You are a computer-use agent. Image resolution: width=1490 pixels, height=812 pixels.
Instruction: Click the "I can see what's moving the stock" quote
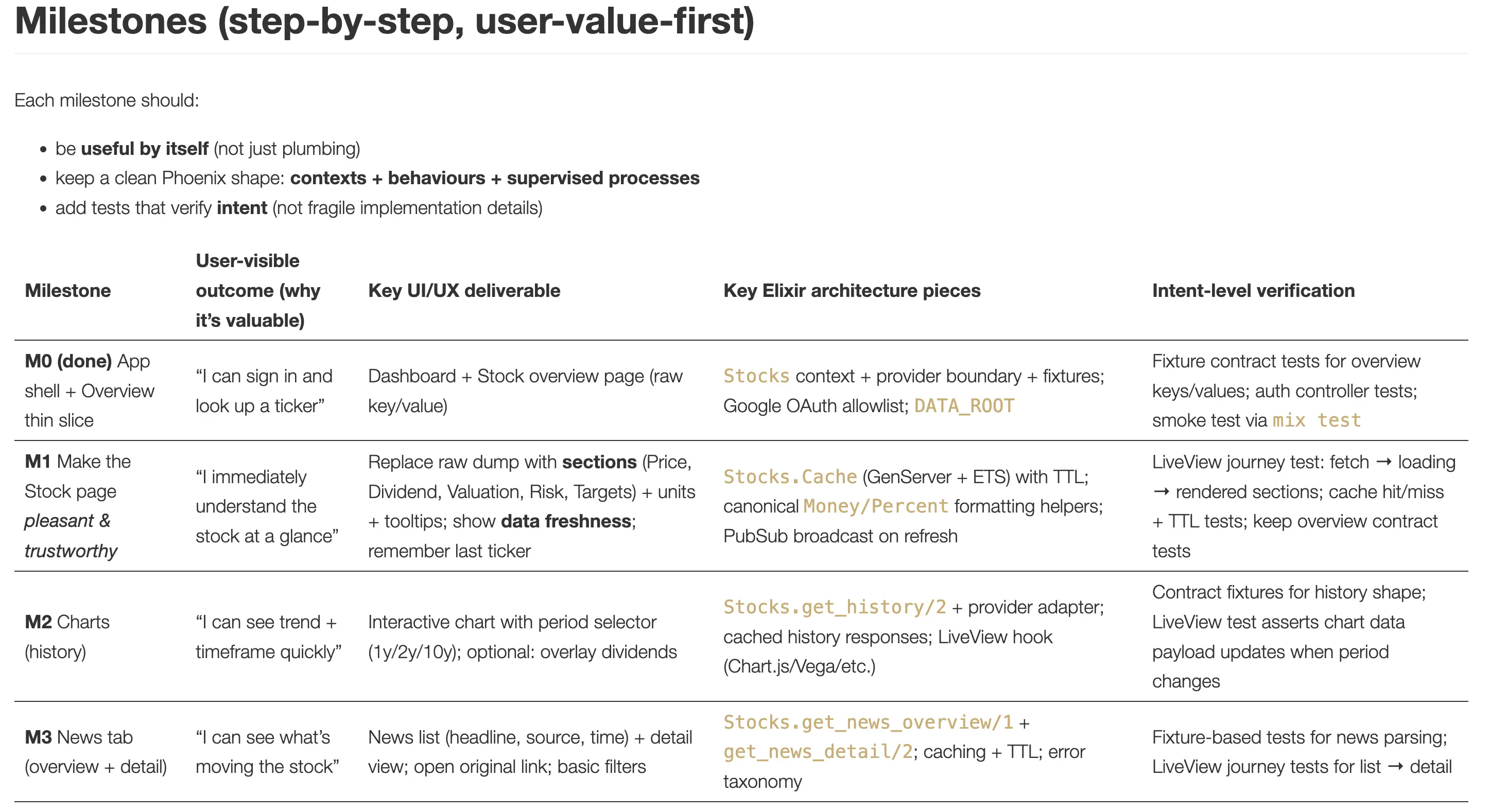267,751
